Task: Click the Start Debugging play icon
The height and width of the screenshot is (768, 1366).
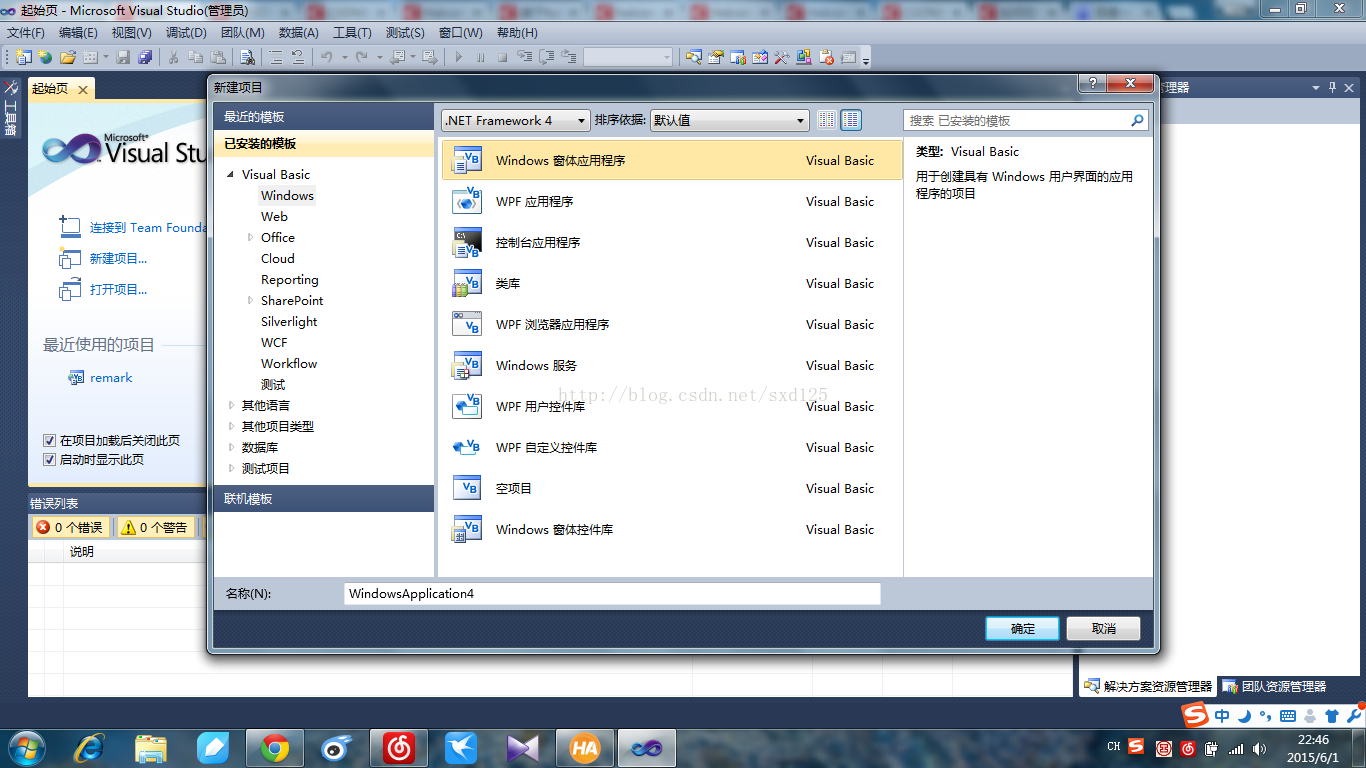Action: 458,57
